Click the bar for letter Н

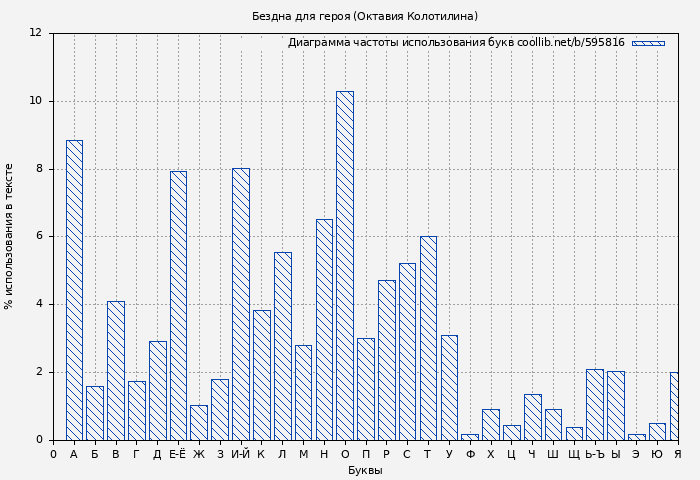point(324,329)
